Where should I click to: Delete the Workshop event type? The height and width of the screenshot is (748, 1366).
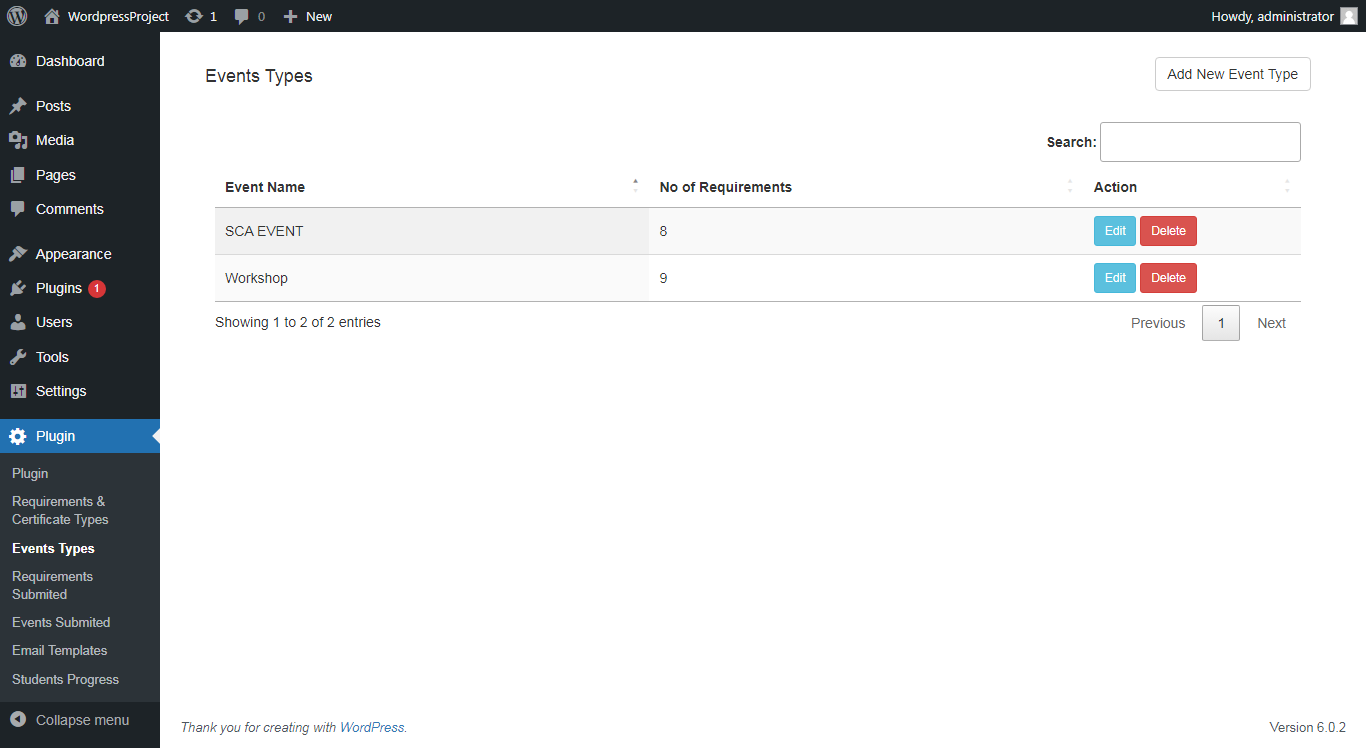[1167, 278]
